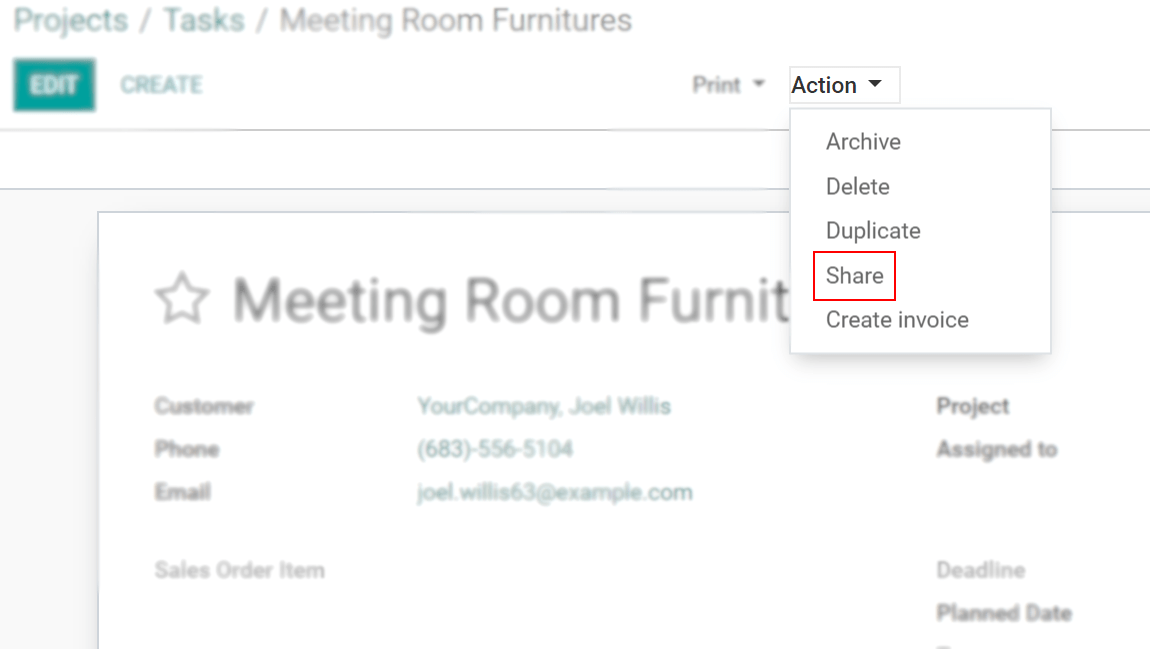Choose Create invoice from menu
The height and width of the screenshot is (649, 1150).
tap(897, 320)
